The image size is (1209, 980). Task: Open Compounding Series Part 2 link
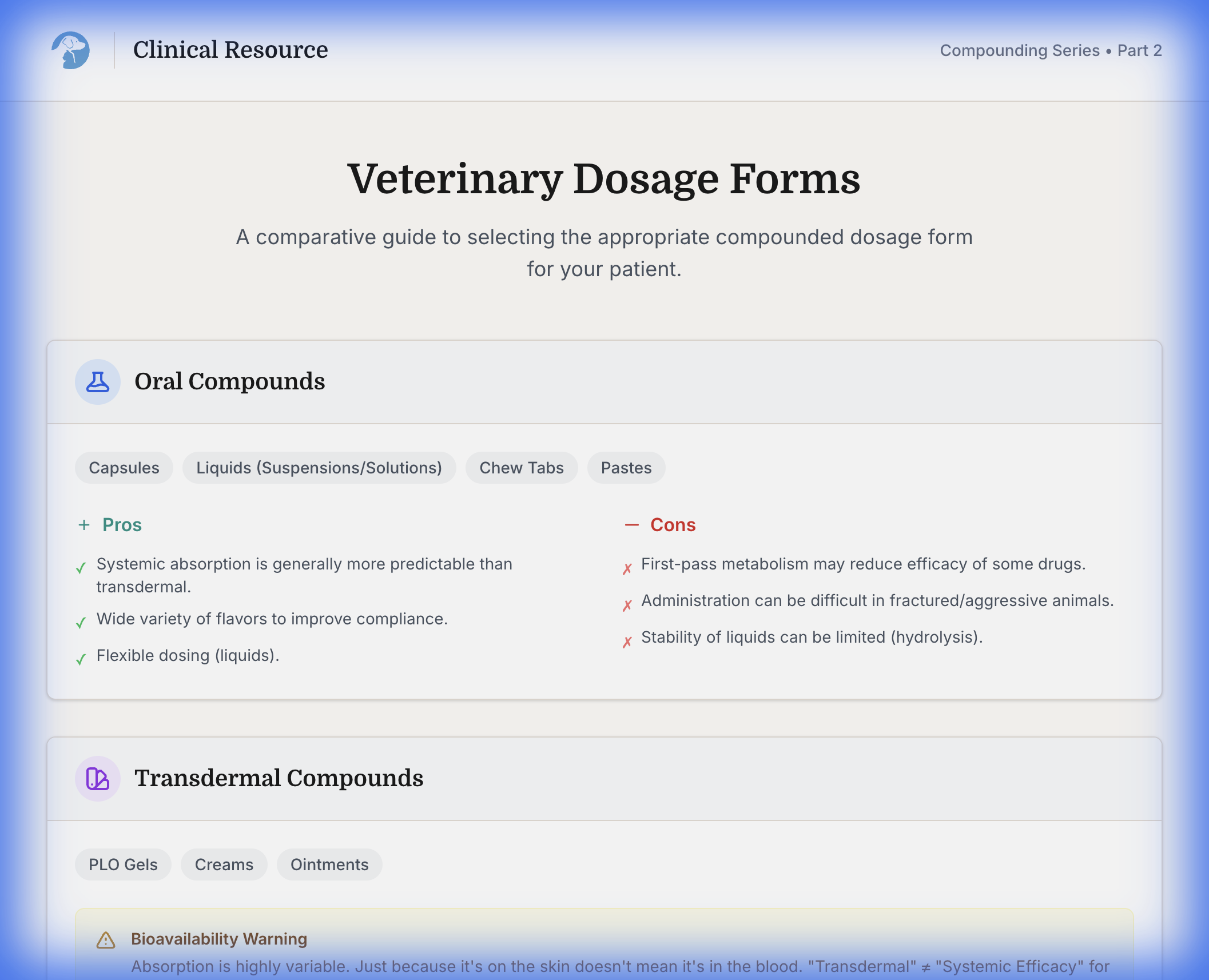click(1051, 51)
